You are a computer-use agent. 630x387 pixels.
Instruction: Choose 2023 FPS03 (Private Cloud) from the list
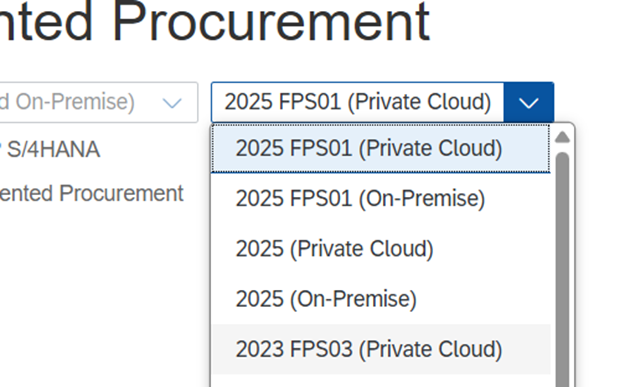(380, 349)
